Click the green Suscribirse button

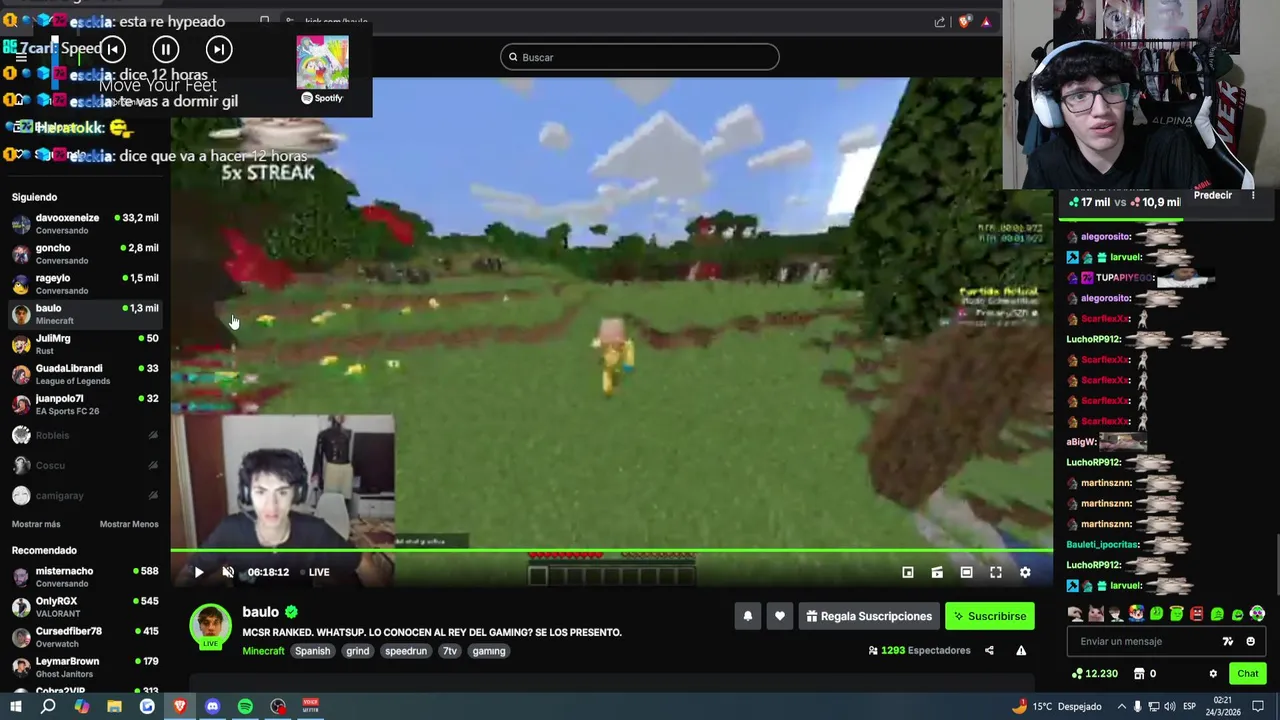pos(989,616)
